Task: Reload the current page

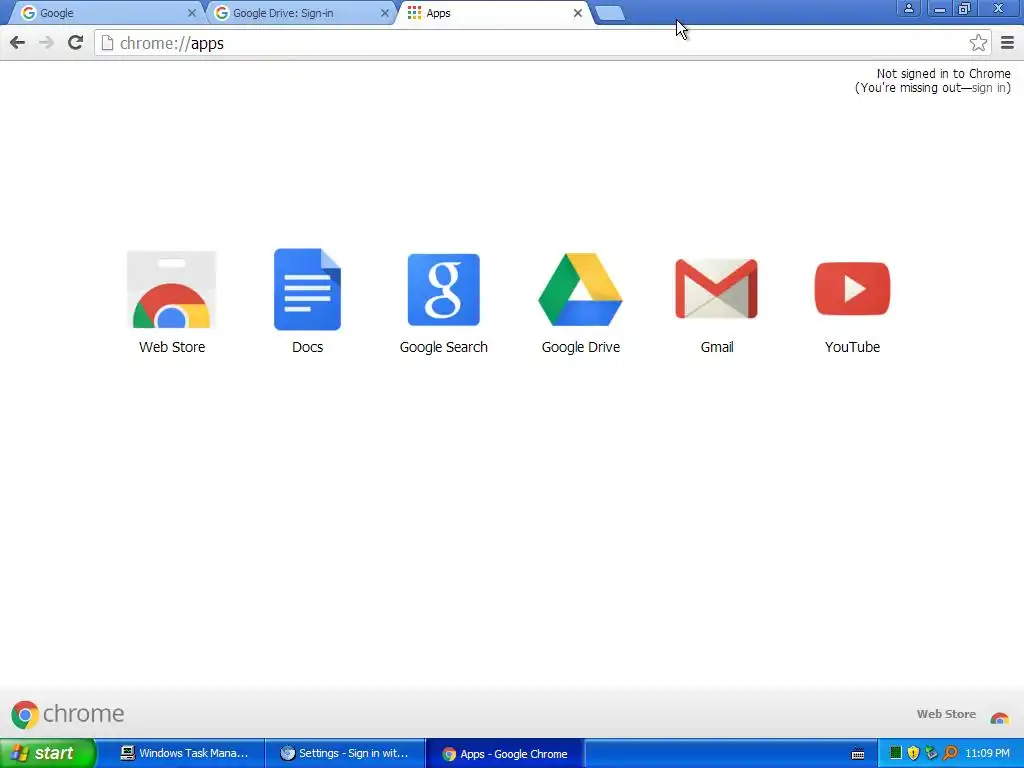Action: (75, 43)
